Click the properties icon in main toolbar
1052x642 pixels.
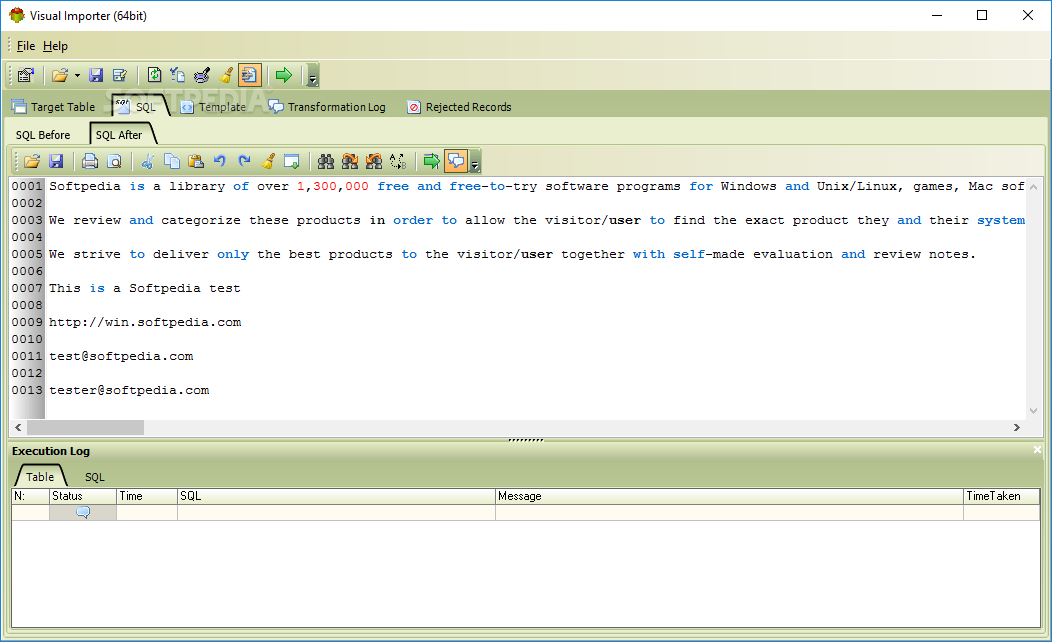click(26, 75)
